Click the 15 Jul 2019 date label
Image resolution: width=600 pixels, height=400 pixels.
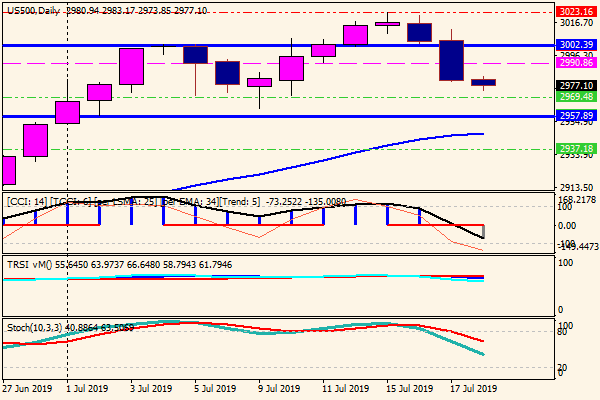coord(408,389)
